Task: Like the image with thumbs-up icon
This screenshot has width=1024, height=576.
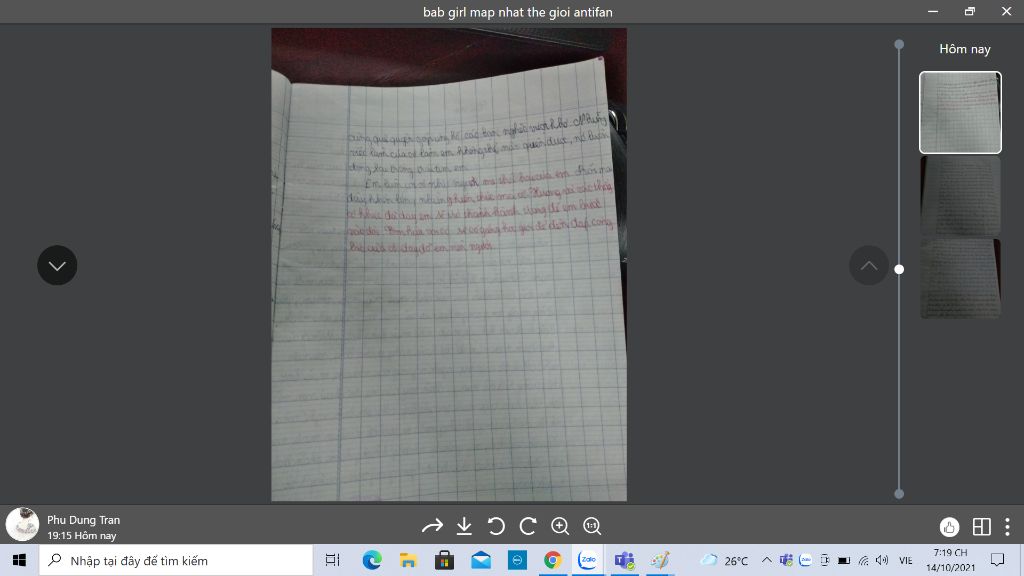Action: pyautogui.click(x=949, y=526)
